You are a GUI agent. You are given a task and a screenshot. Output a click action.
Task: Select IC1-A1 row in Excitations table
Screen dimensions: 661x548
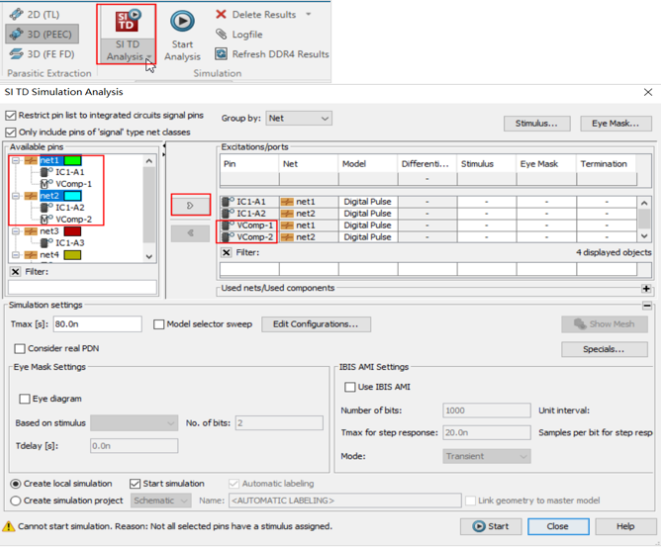click(428, 201)
